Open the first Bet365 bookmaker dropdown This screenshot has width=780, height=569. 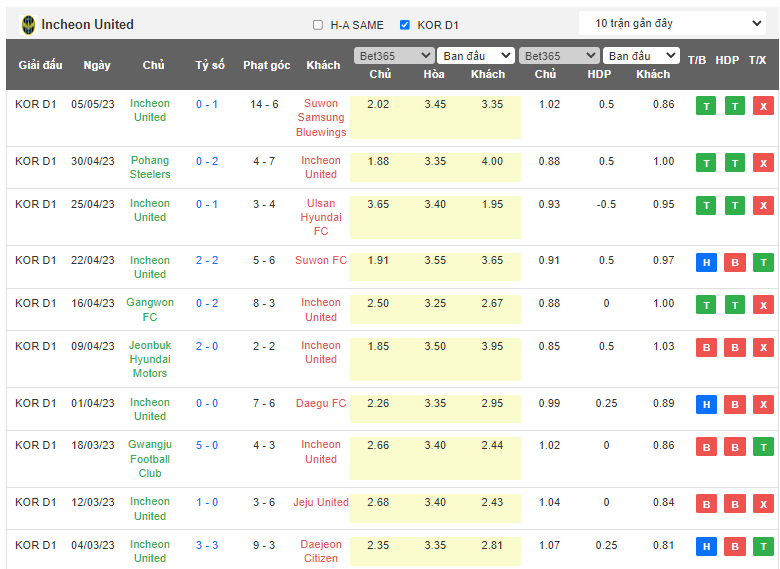point(393,56)
